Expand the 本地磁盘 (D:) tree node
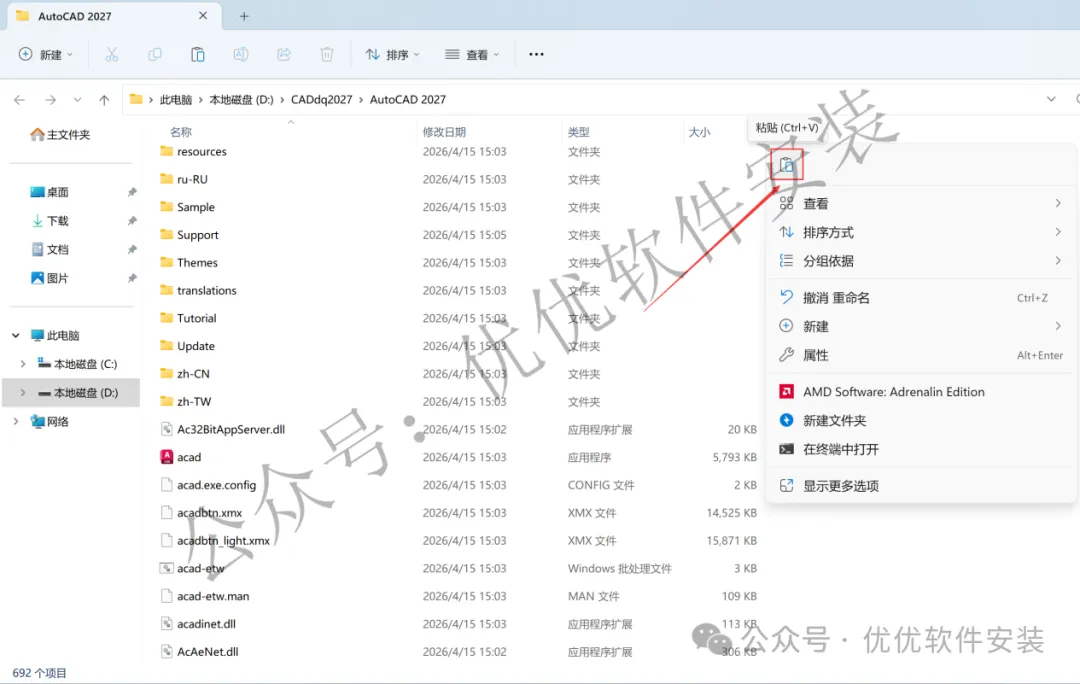The height and width of the screenshot is (684, 1080). [23, 393]
